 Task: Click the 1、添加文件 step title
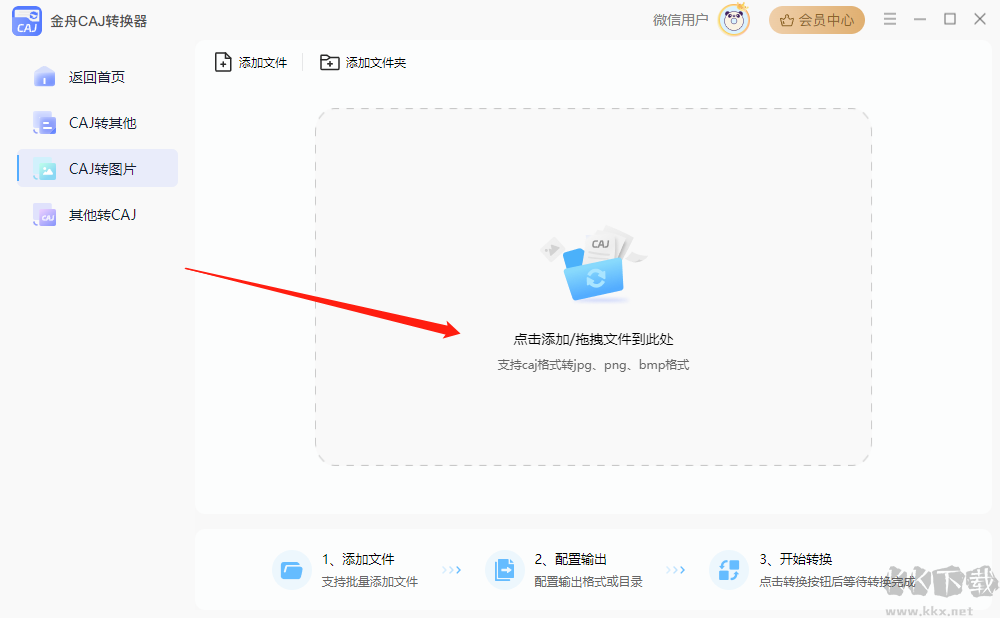coord(358,559)
